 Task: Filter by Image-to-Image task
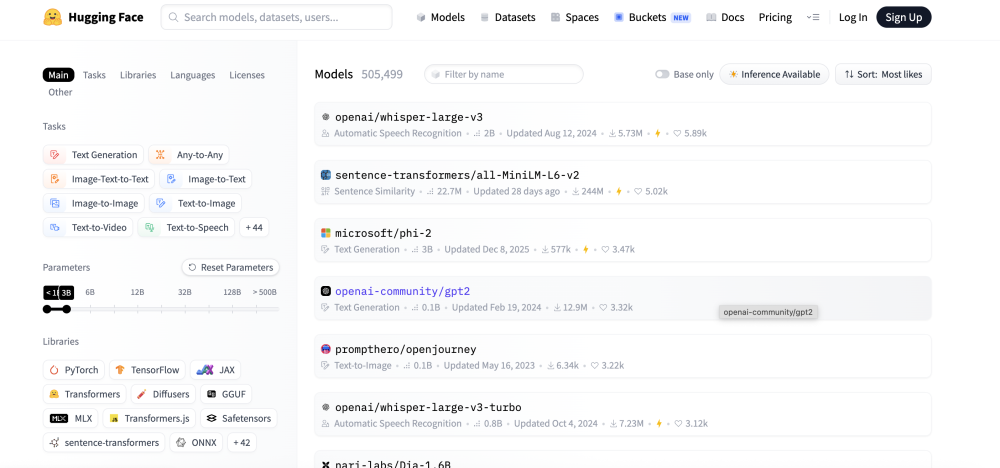pyautogui.click(x=94, y=203)
